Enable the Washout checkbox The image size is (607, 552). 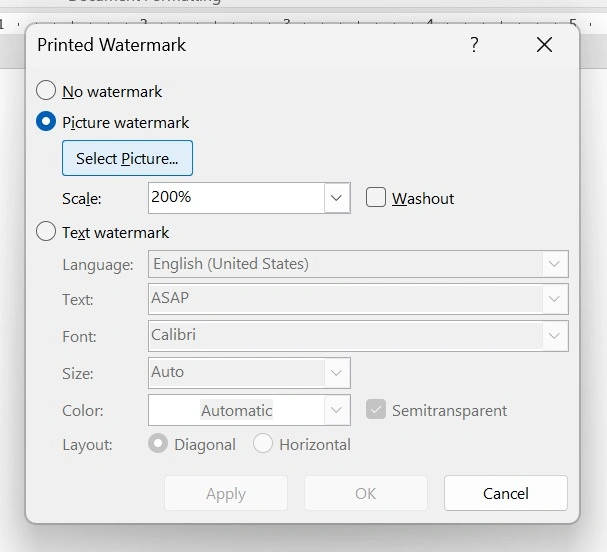coord(376,197)
